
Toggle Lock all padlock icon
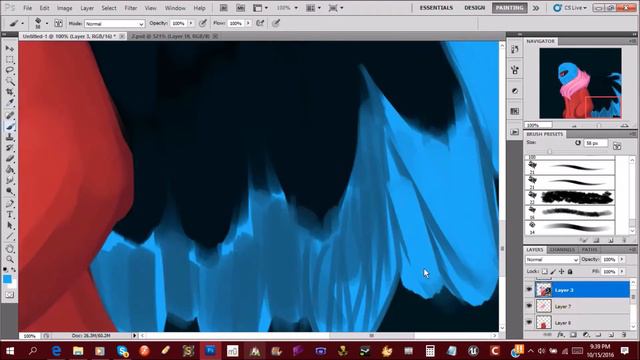coord(570,271)
